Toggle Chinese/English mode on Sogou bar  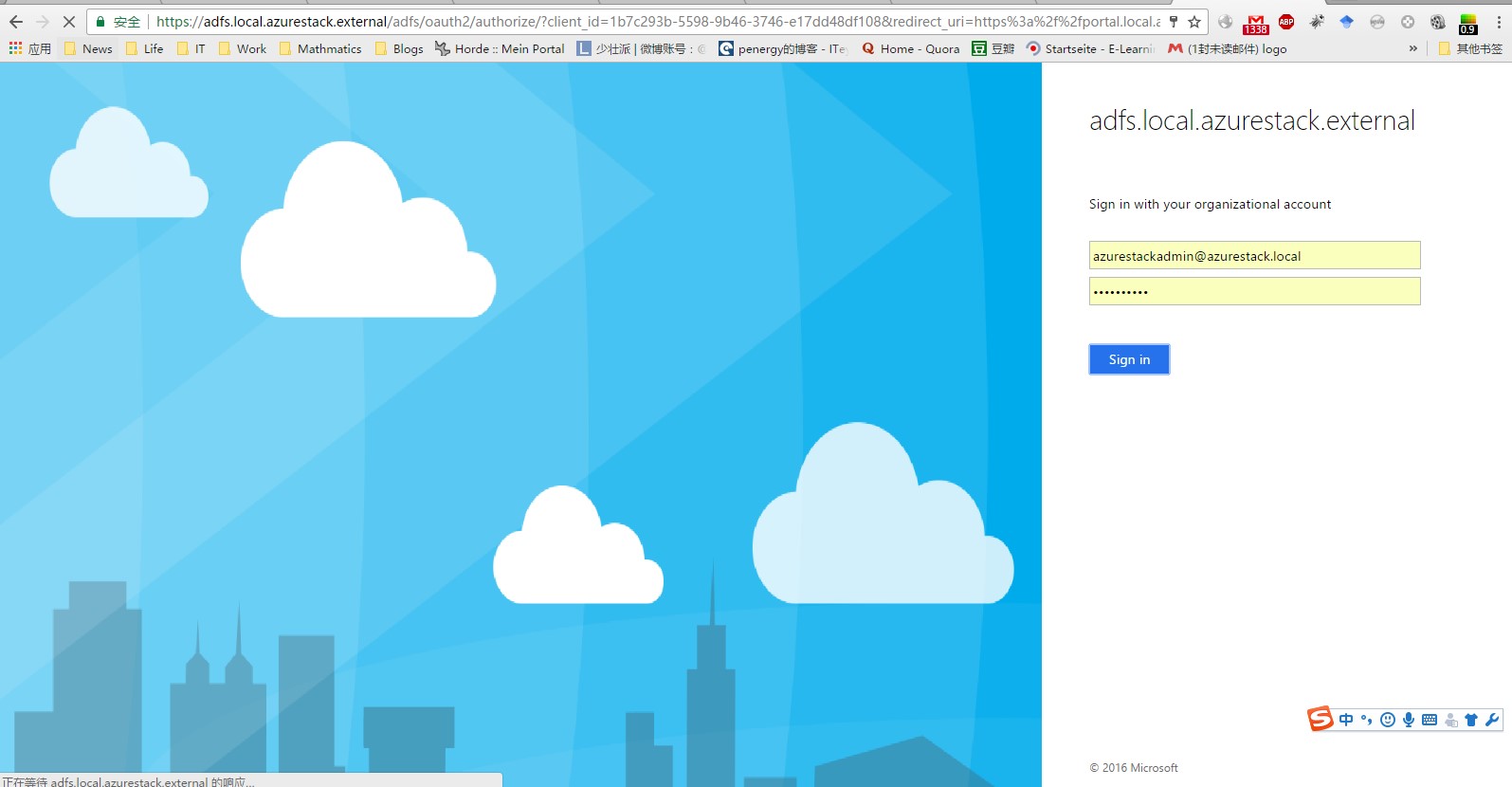(x=1346, y=720)
